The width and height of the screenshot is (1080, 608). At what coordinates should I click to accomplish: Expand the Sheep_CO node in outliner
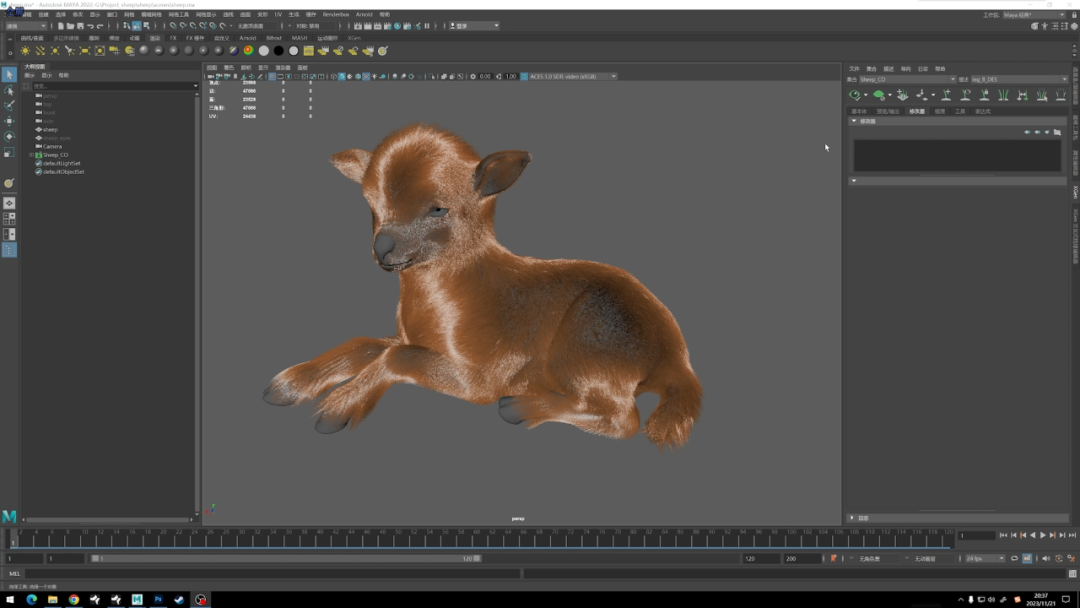pyautogui.click(x=31, y=155)
